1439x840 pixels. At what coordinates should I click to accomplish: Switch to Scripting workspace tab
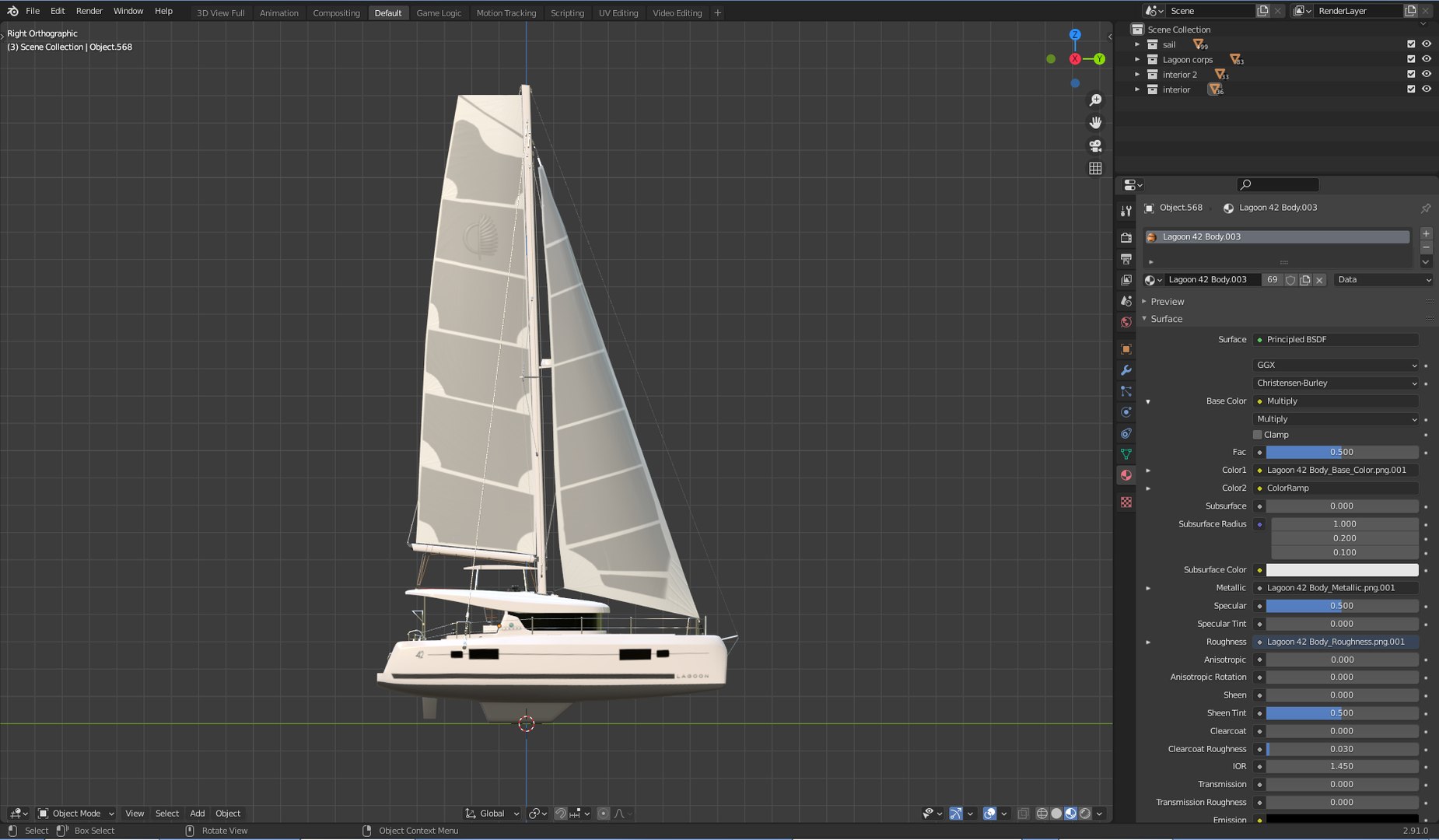(567, 12)
